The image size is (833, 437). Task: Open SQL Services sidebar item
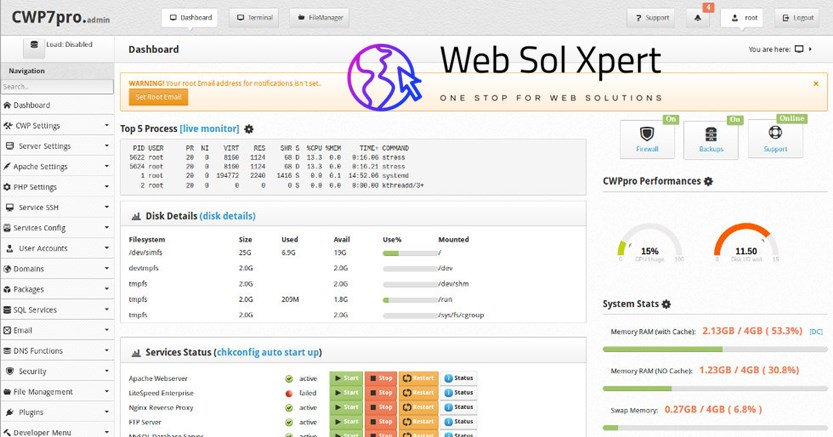coord(57,310)
